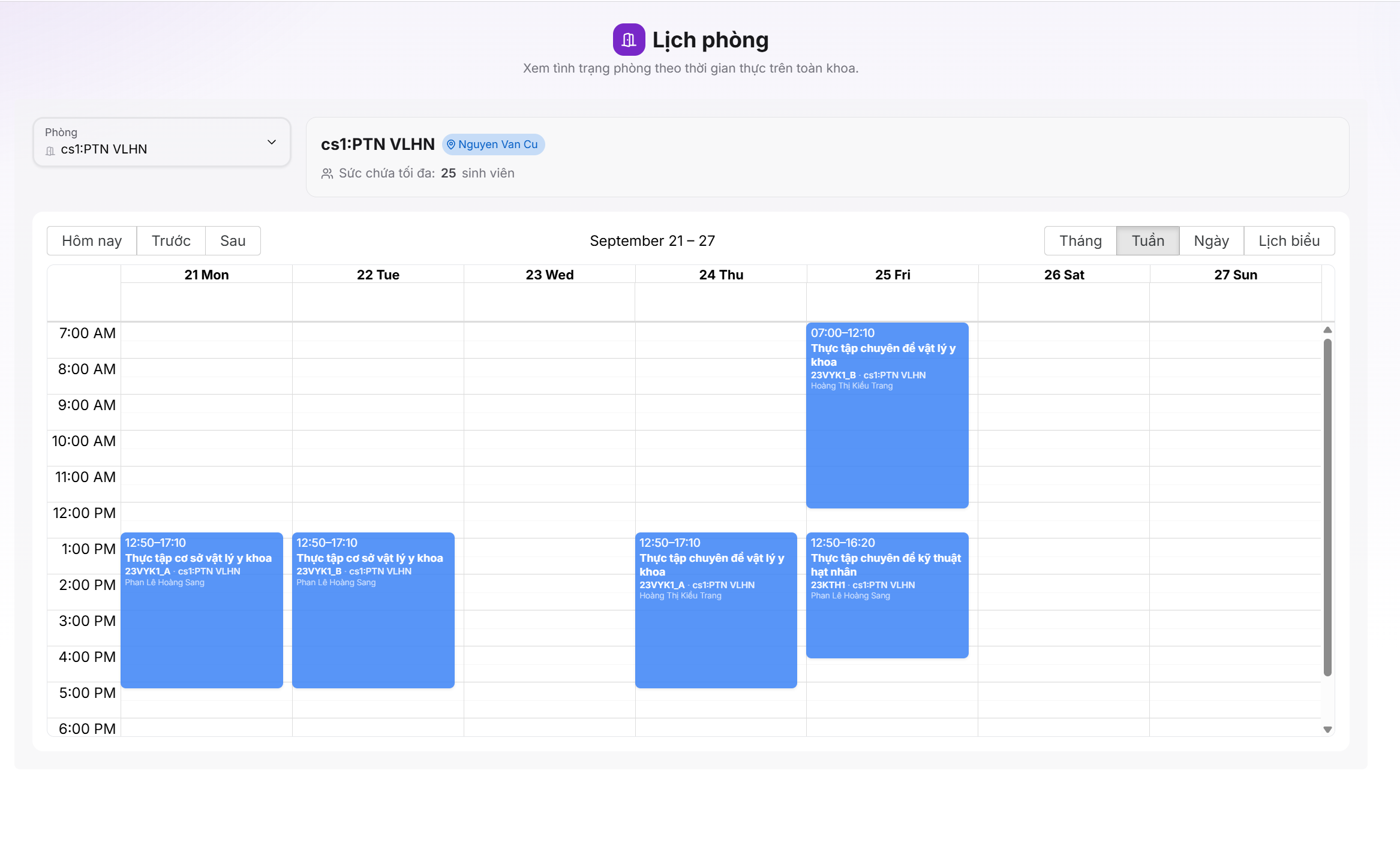Click the Sau button
Image resolution: width=1400 pixels, height=858 pixels.
pyautogui.click(x=233, y=241)
